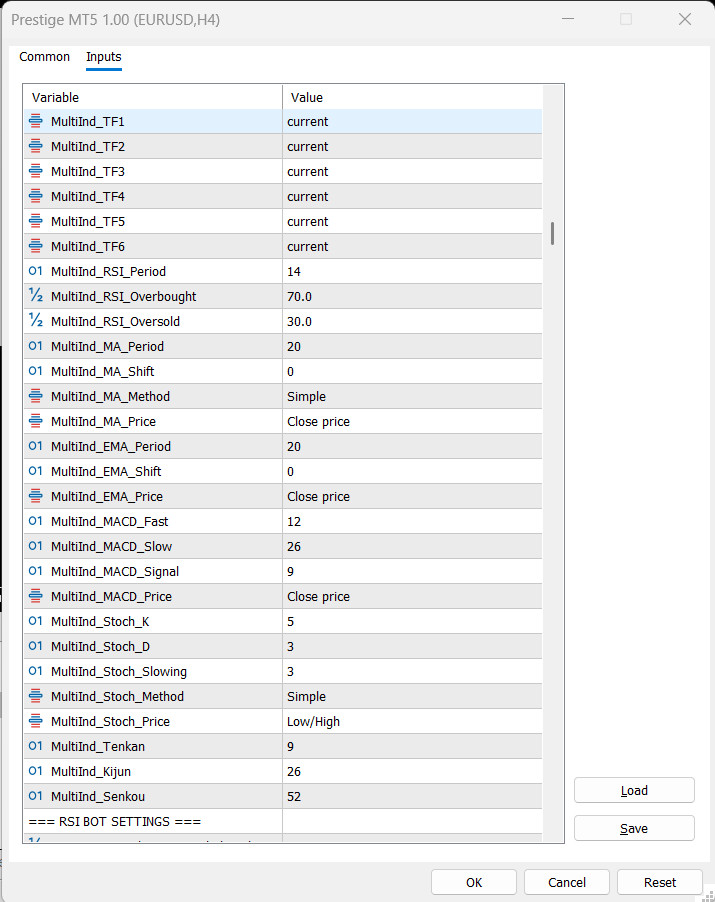This screenshot has height=902, width=715.
Task: Click the integer icon beside MultiInd_MACD_Signal
Action: (36, 571)
